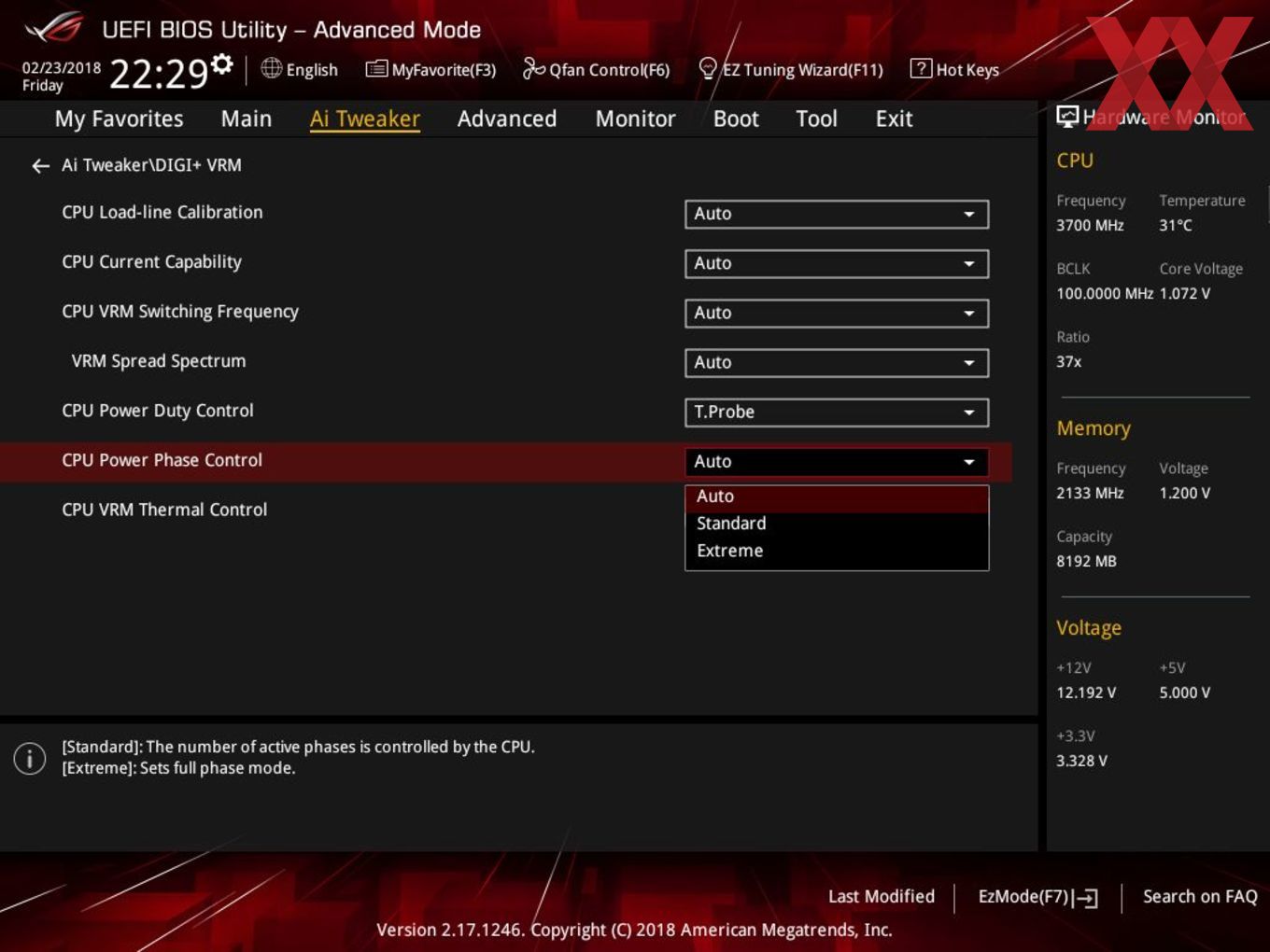Screen dimensions: 1270x952
Task: Click the Memory section heading
Action: coord(1094,428)
